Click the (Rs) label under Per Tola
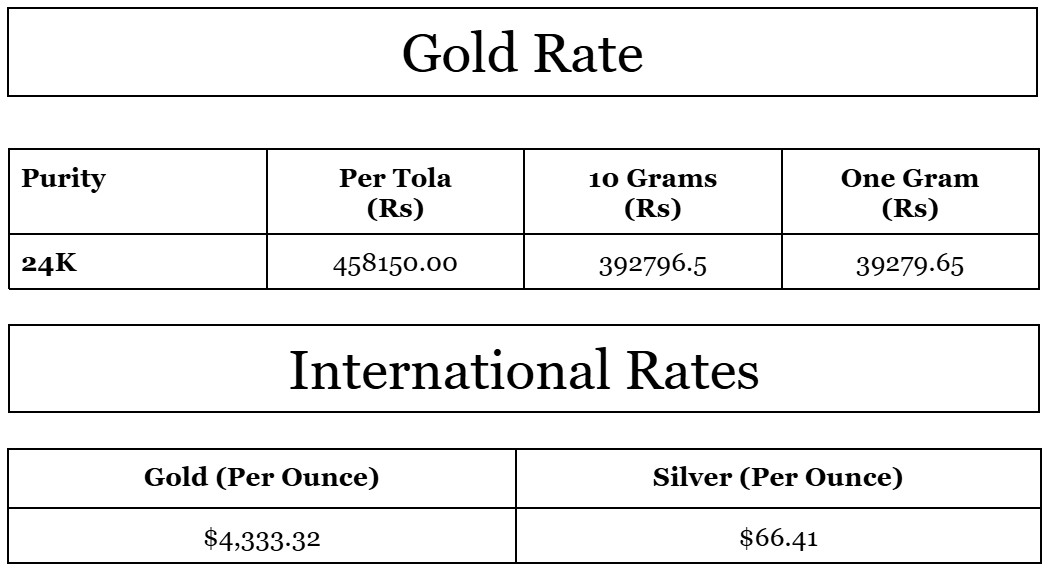The image size is (1048, 571). [395, 209]
